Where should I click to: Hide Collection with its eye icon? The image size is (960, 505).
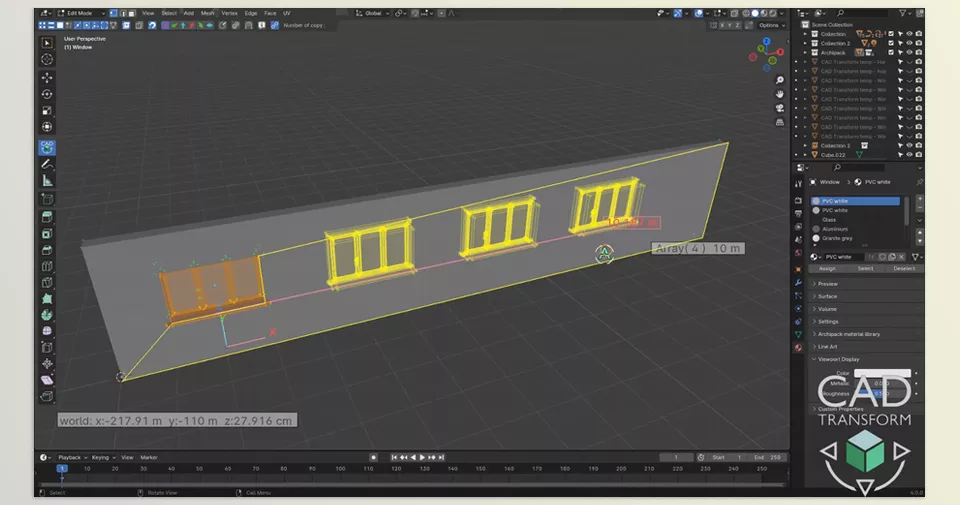point(909,34)
